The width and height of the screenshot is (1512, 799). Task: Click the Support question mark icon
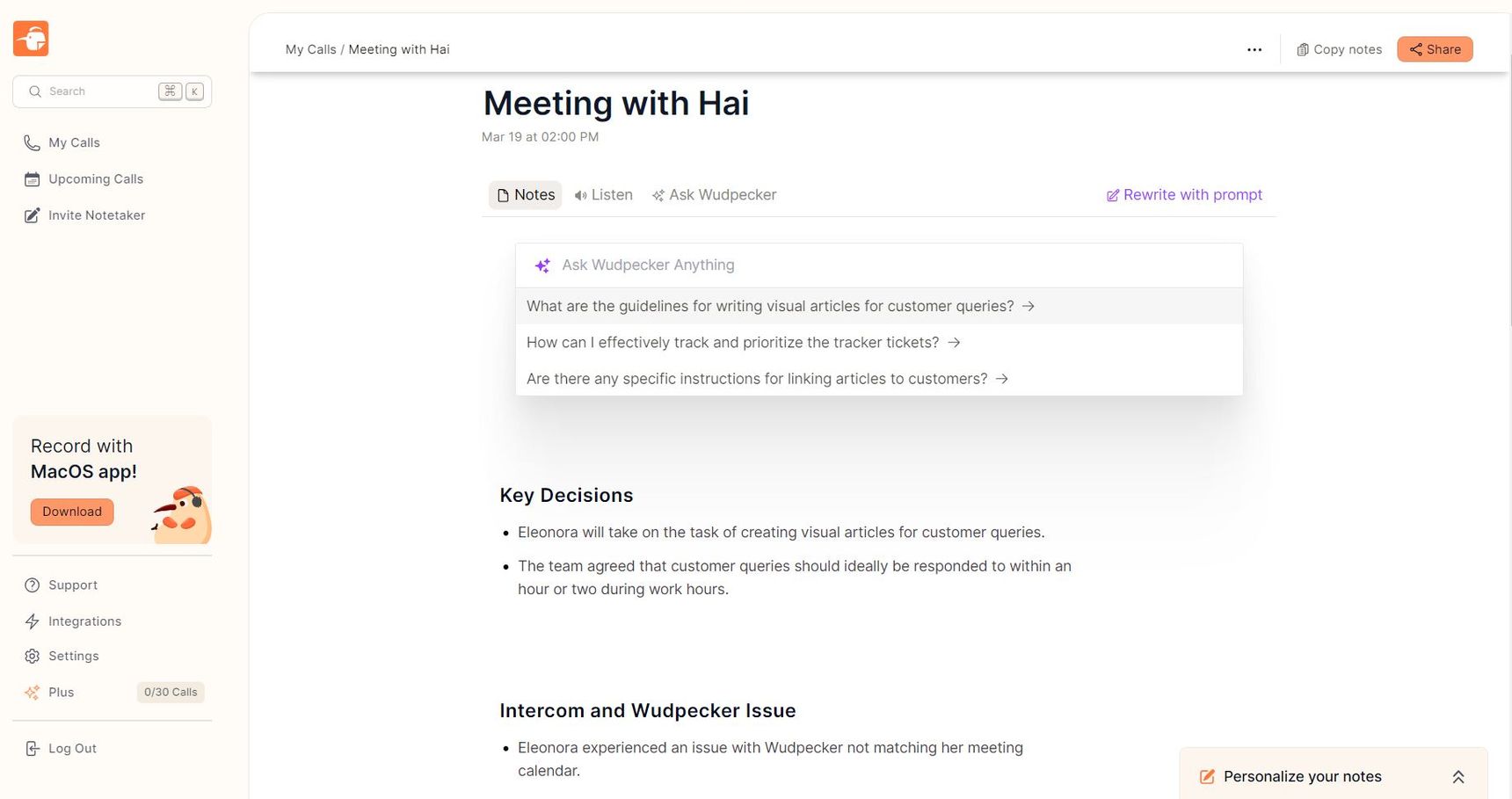pyautogui.click(x=33, y=585)
